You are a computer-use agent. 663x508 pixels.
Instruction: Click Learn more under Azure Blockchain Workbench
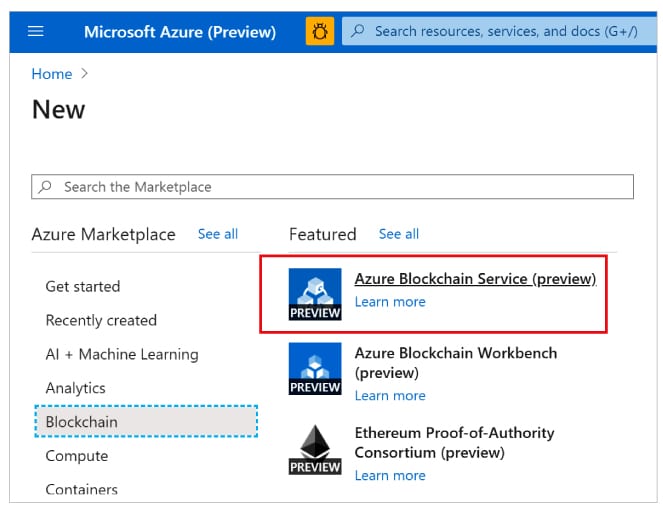(390, 395)
